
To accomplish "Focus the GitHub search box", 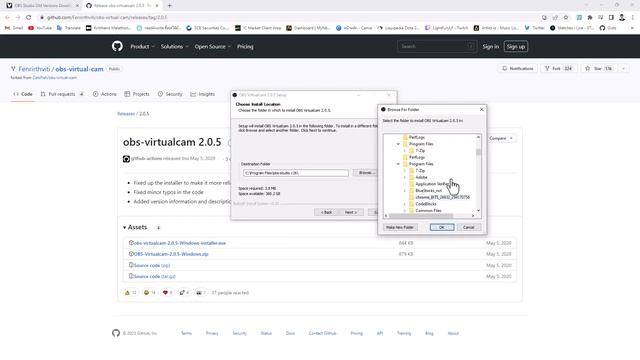I will (436, 47).
